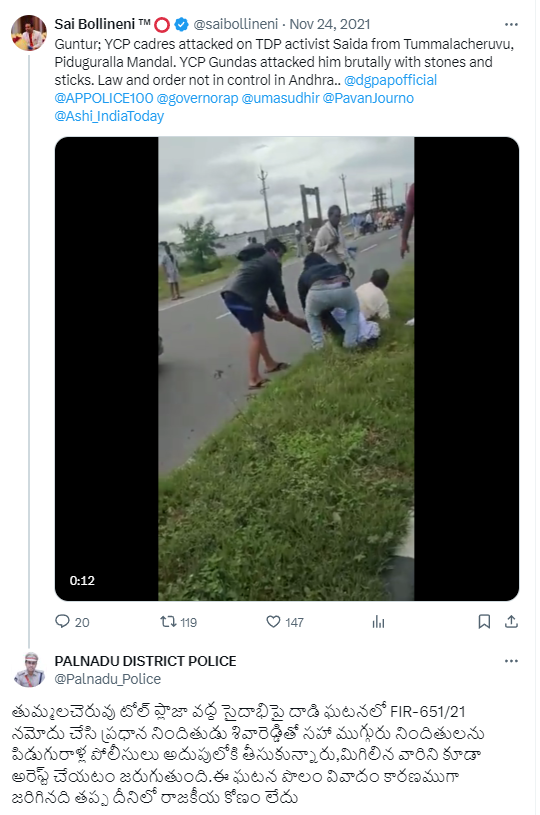Open Sai Bollineni's profile picture
Screen dimensions: 540x815
coord(29,32)
